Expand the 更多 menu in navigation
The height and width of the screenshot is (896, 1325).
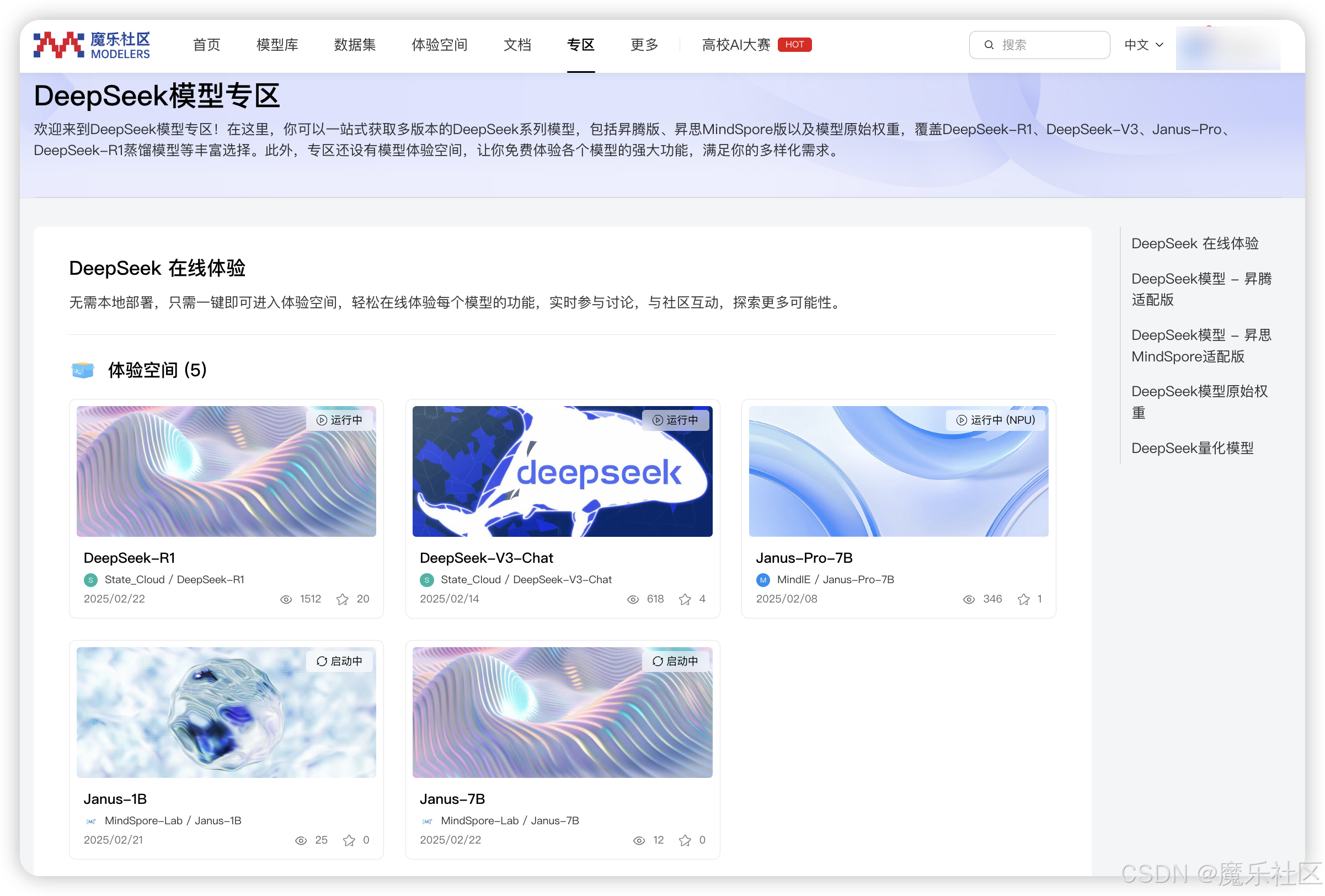(x=644, y=45)
